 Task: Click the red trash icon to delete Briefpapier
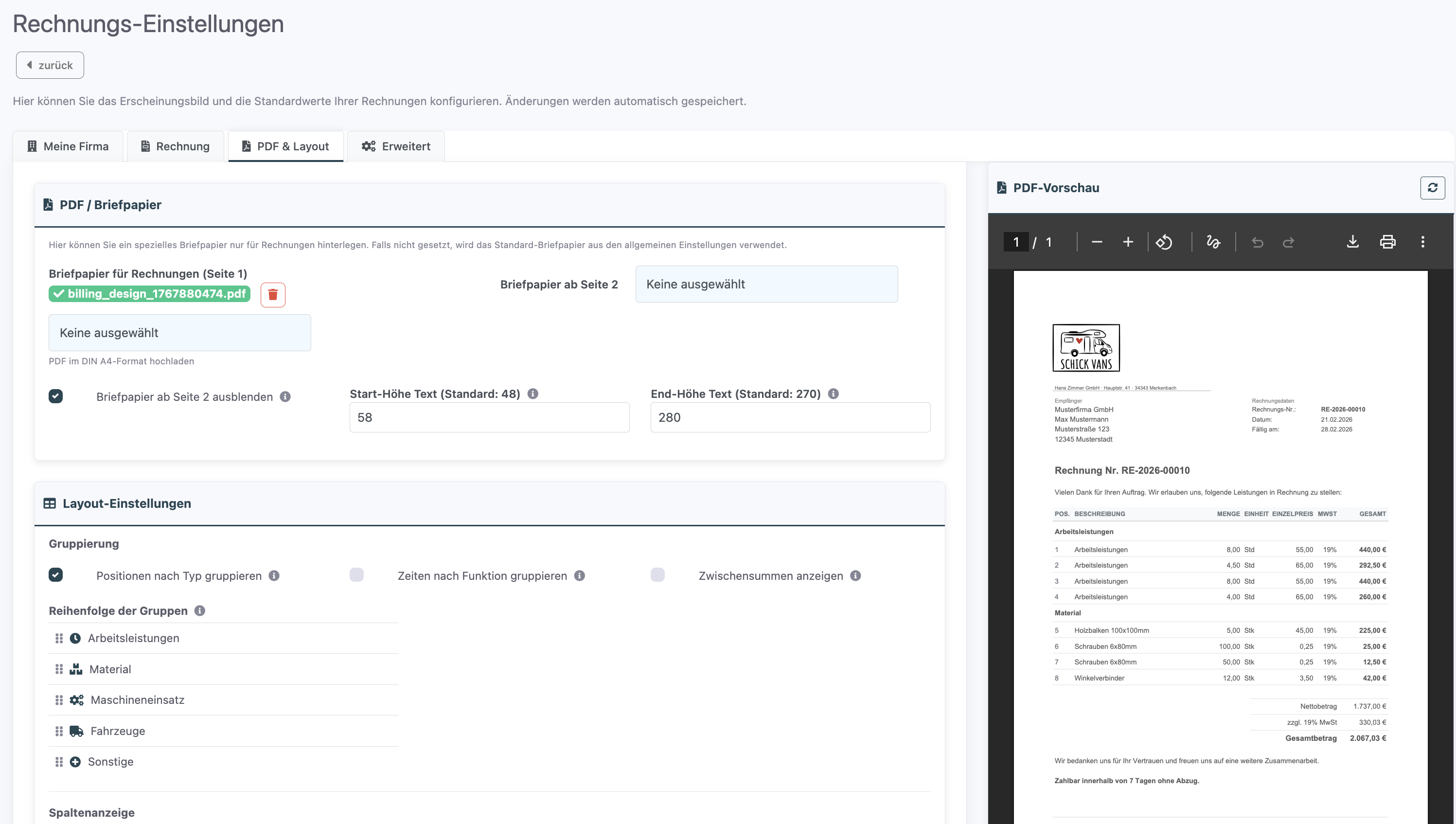(273, 294)
